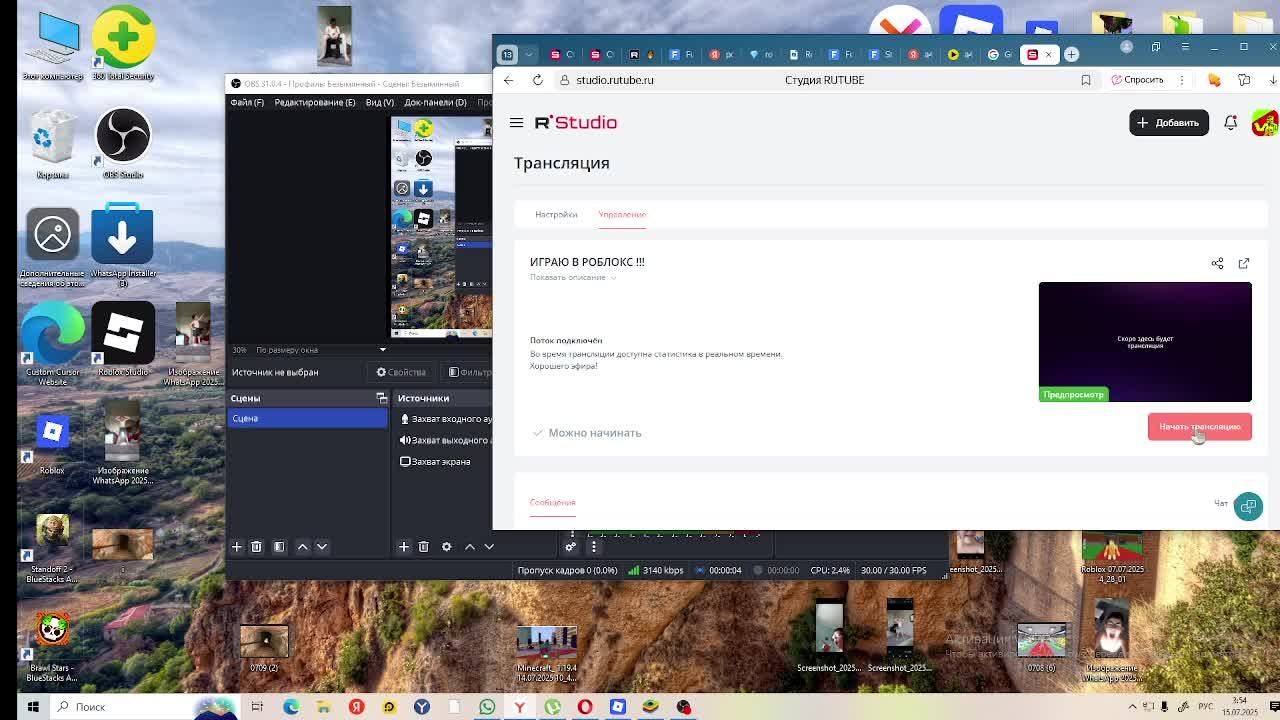Move source up in OBS Sources panel
Image resolution: width=1280 pixels, height=720 pixels.
coord(469,547)
